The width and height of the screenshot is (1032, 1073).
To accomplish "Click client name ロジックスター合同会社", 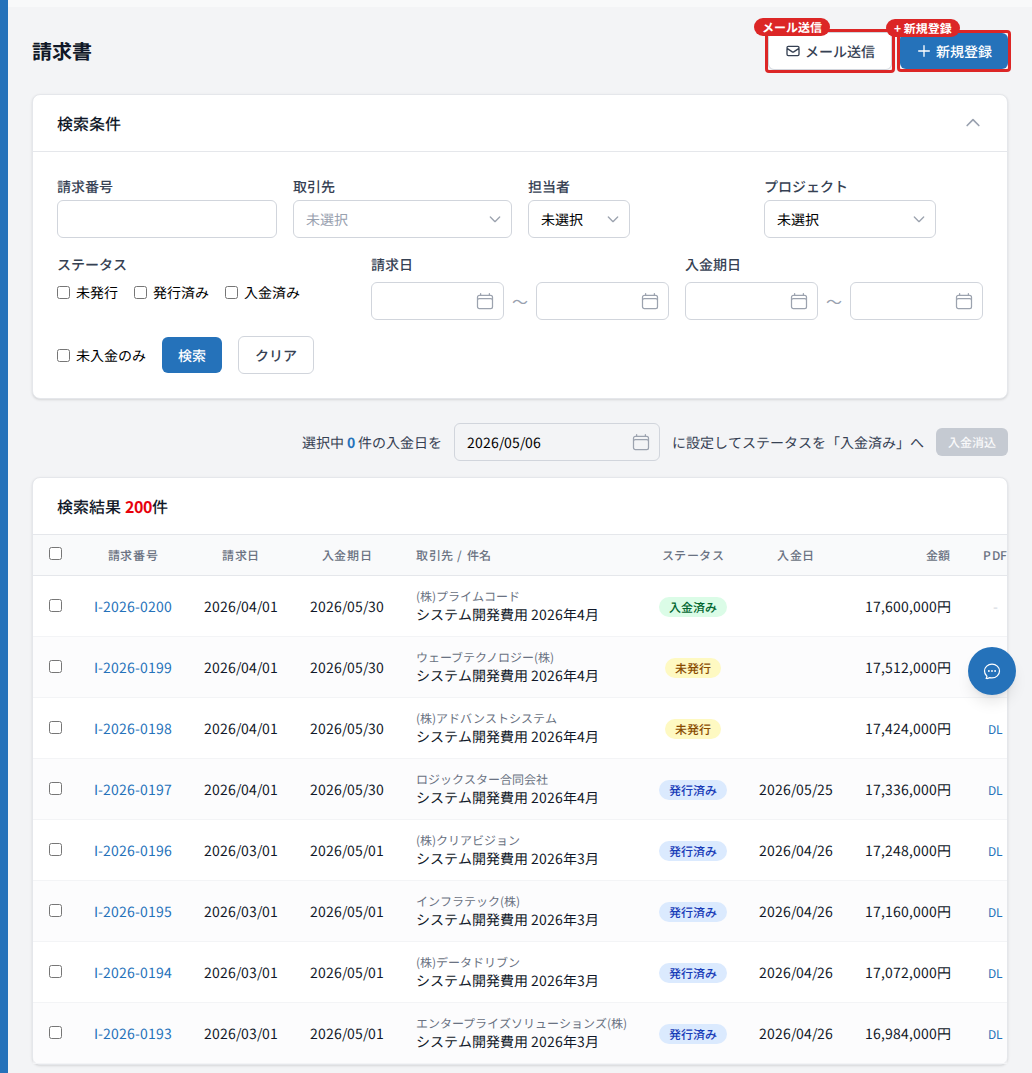I will tap(482, 779).
